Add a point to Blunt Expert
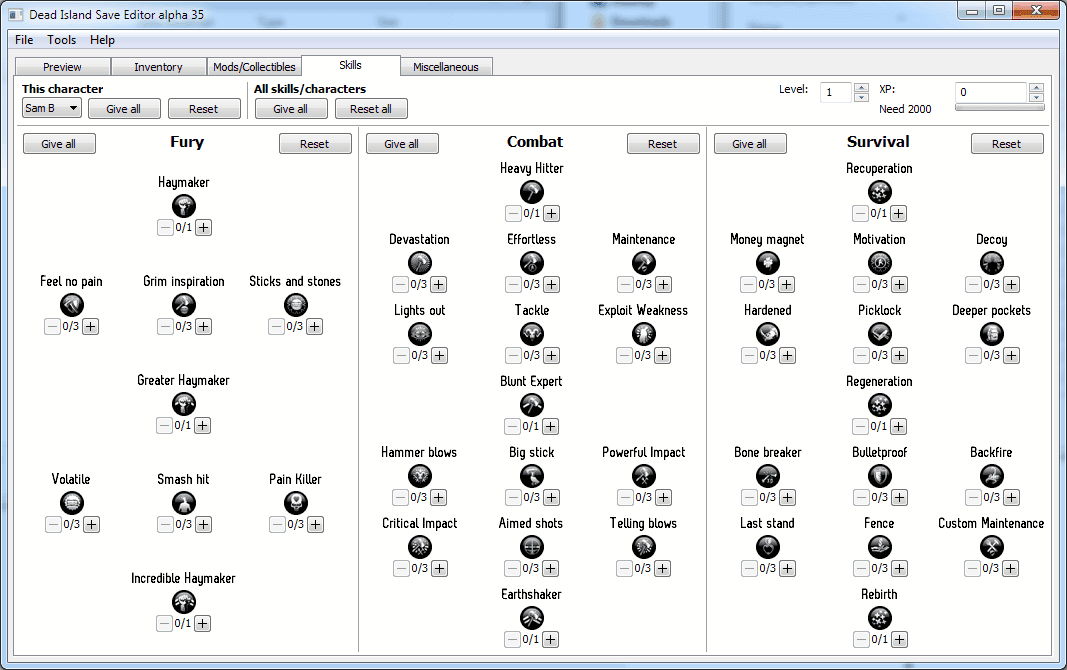This screenshot has height=670, width=1067. 551,426
